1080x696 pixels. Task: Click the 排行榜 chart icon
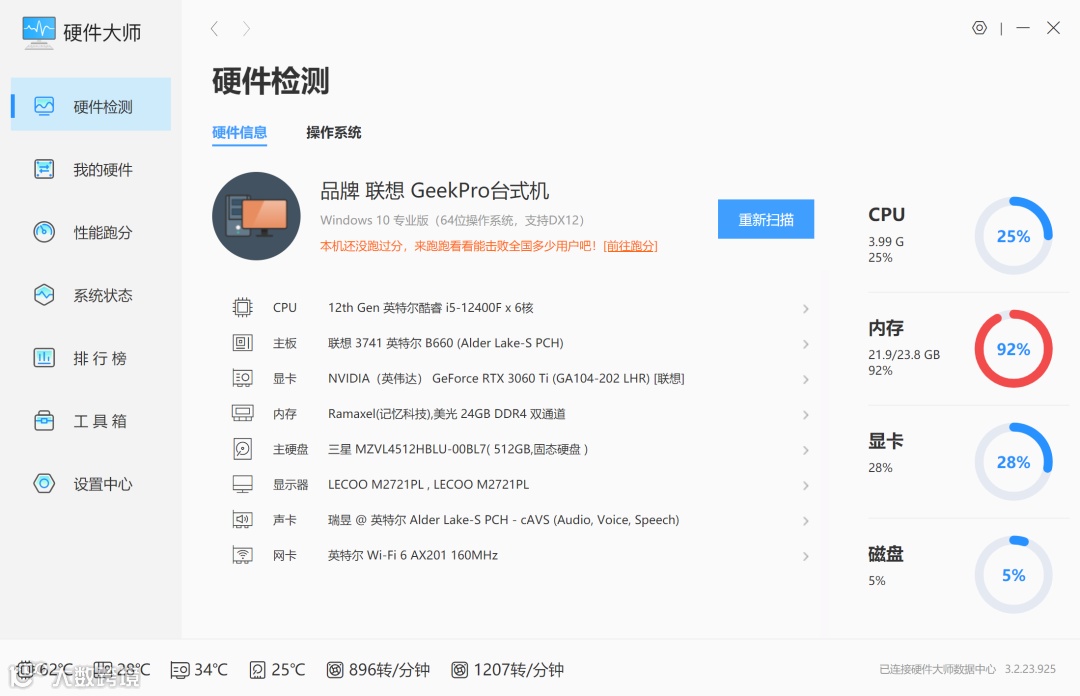(x=44, y=358)
